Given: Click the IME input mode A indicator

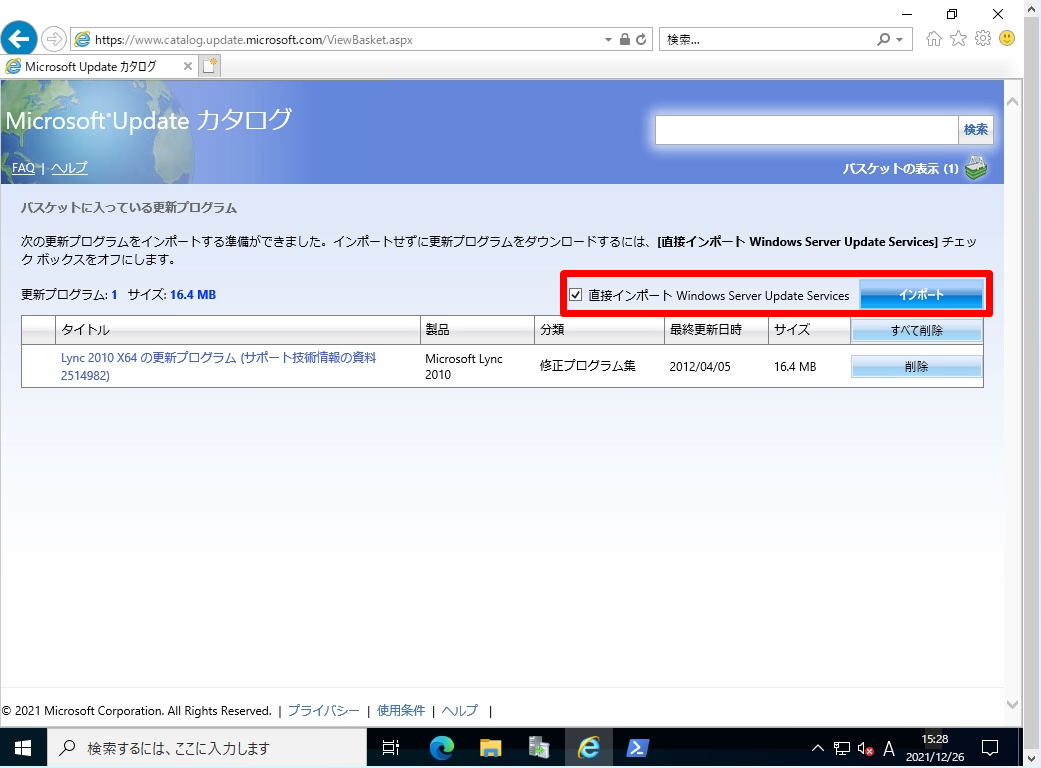Looking at the screenshot, I should pos(889,749).
